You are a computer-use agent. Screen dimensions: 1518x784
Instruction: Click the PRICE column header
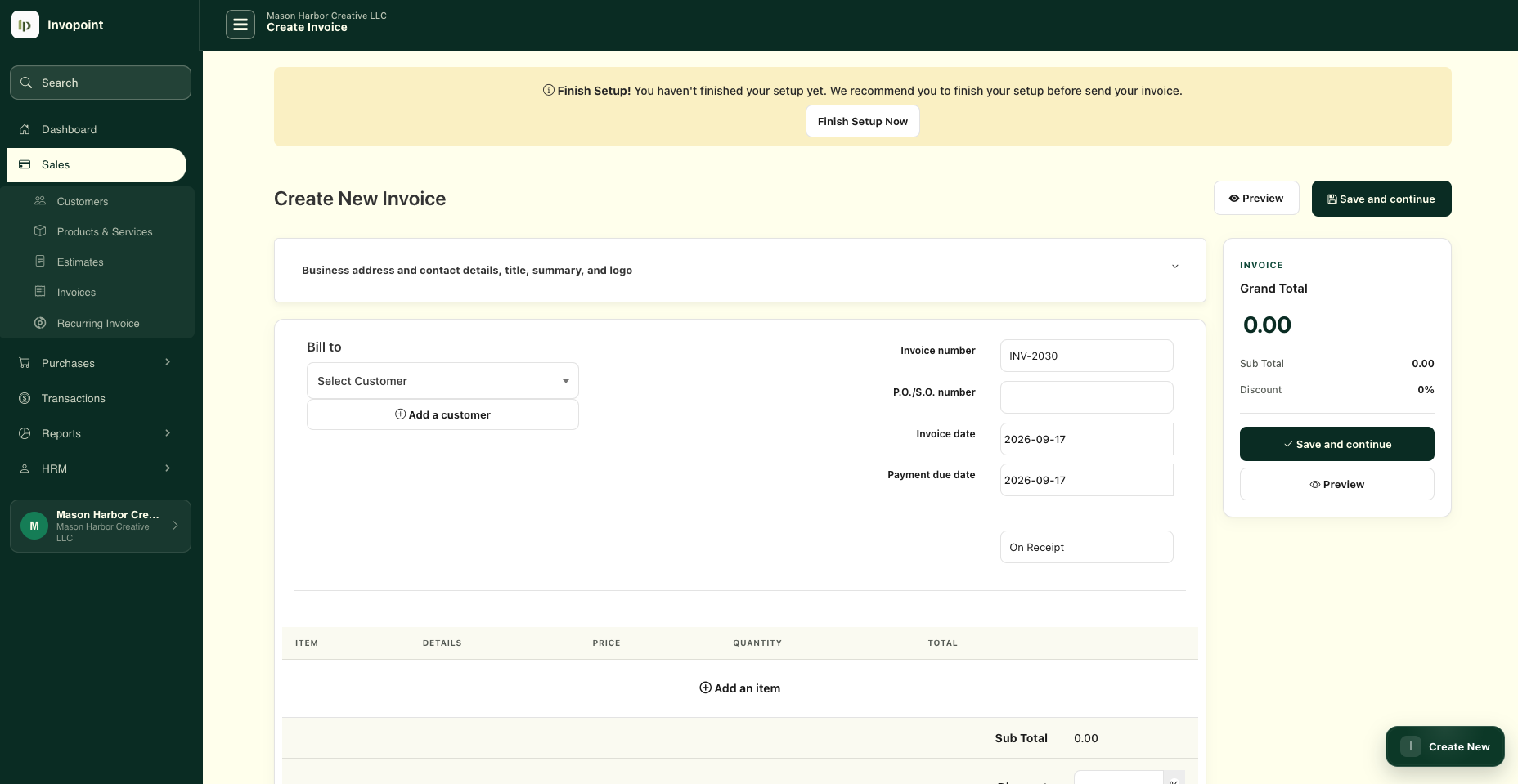(606, 643)
